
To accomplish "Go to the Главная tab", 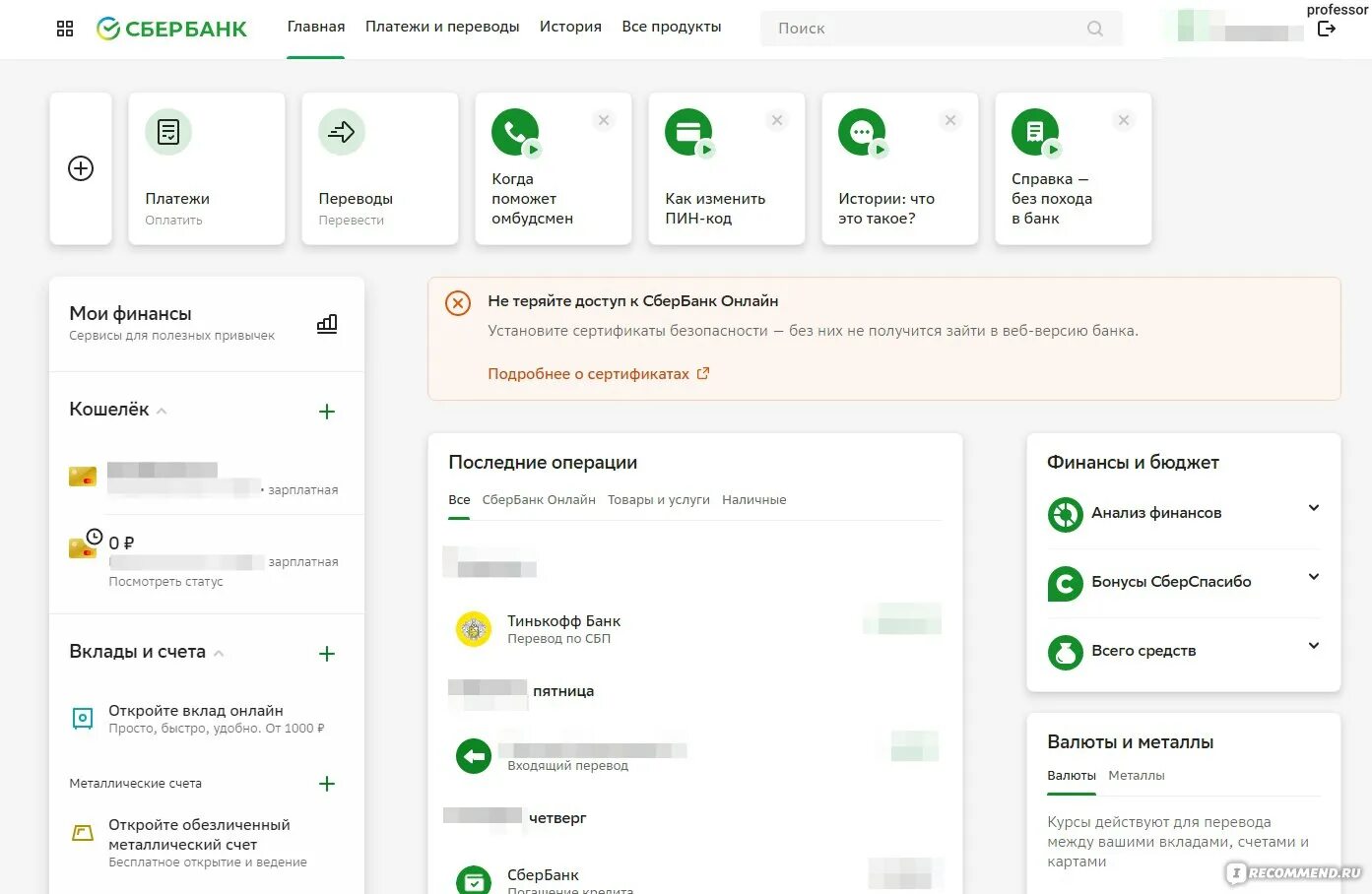I will click(316, 28).
